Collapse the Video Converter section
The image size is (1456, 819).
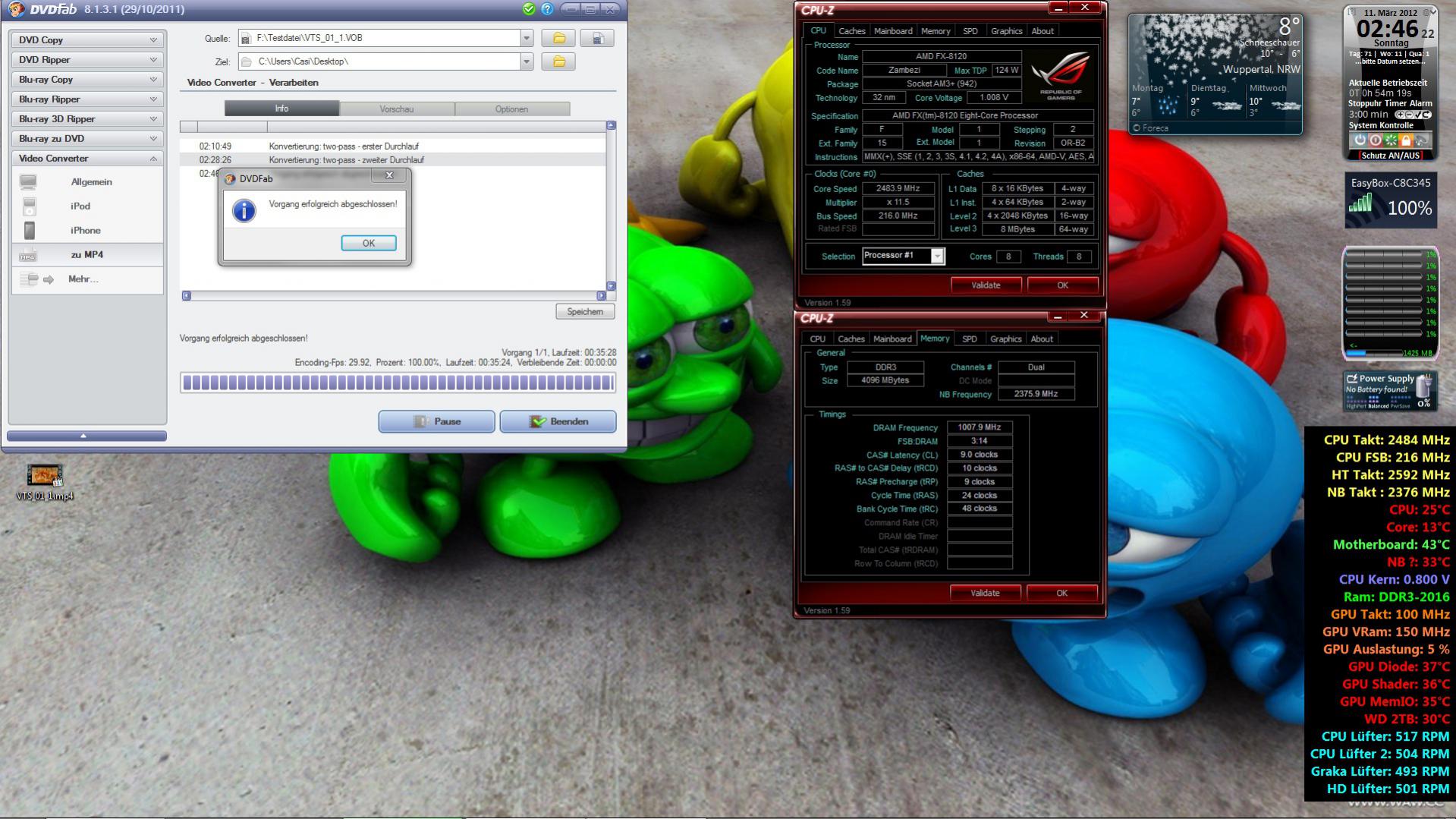point(87,159)
